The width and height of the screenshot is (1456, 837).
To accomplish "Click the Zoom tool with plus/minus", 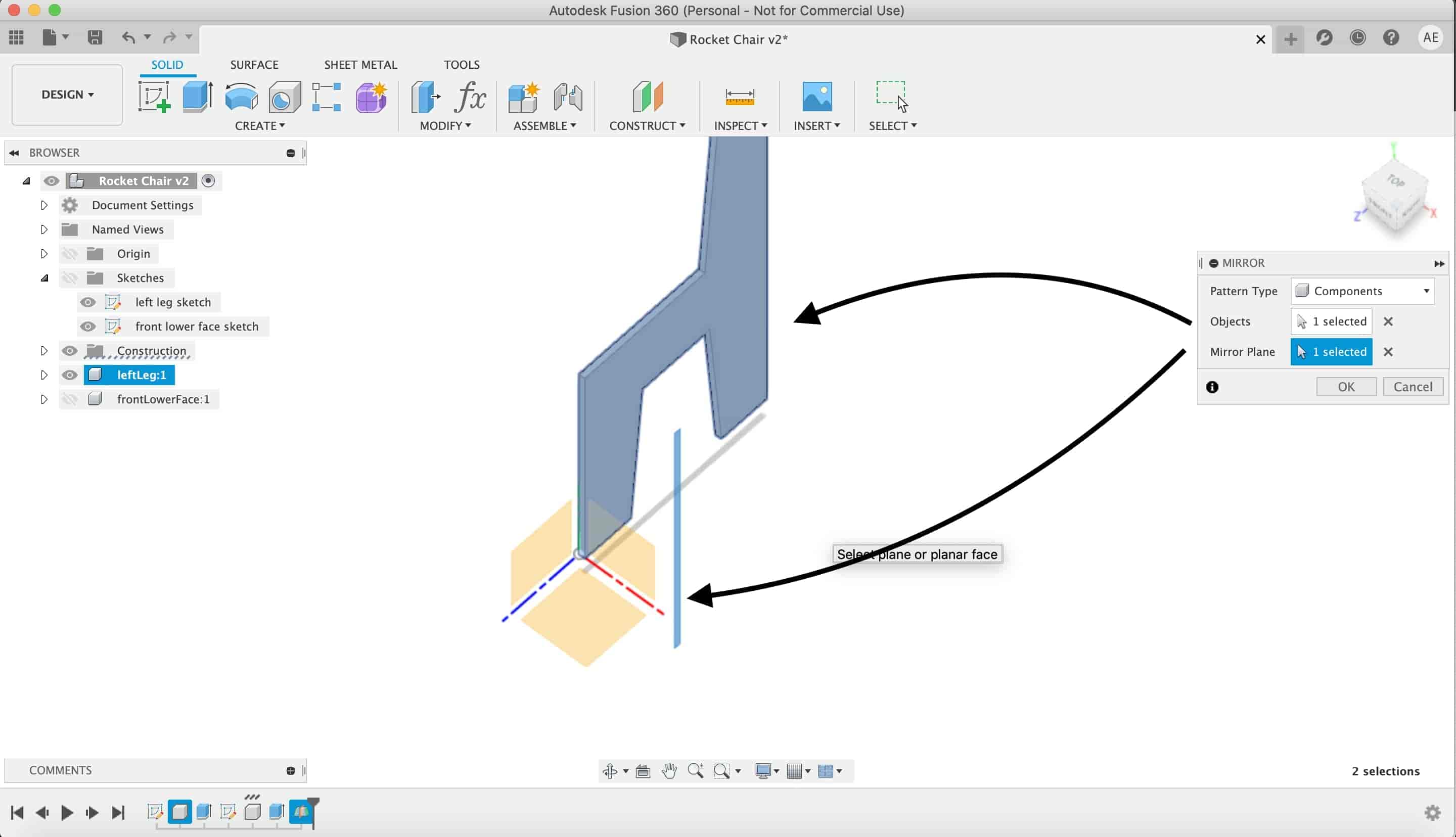I will point(696,771).
